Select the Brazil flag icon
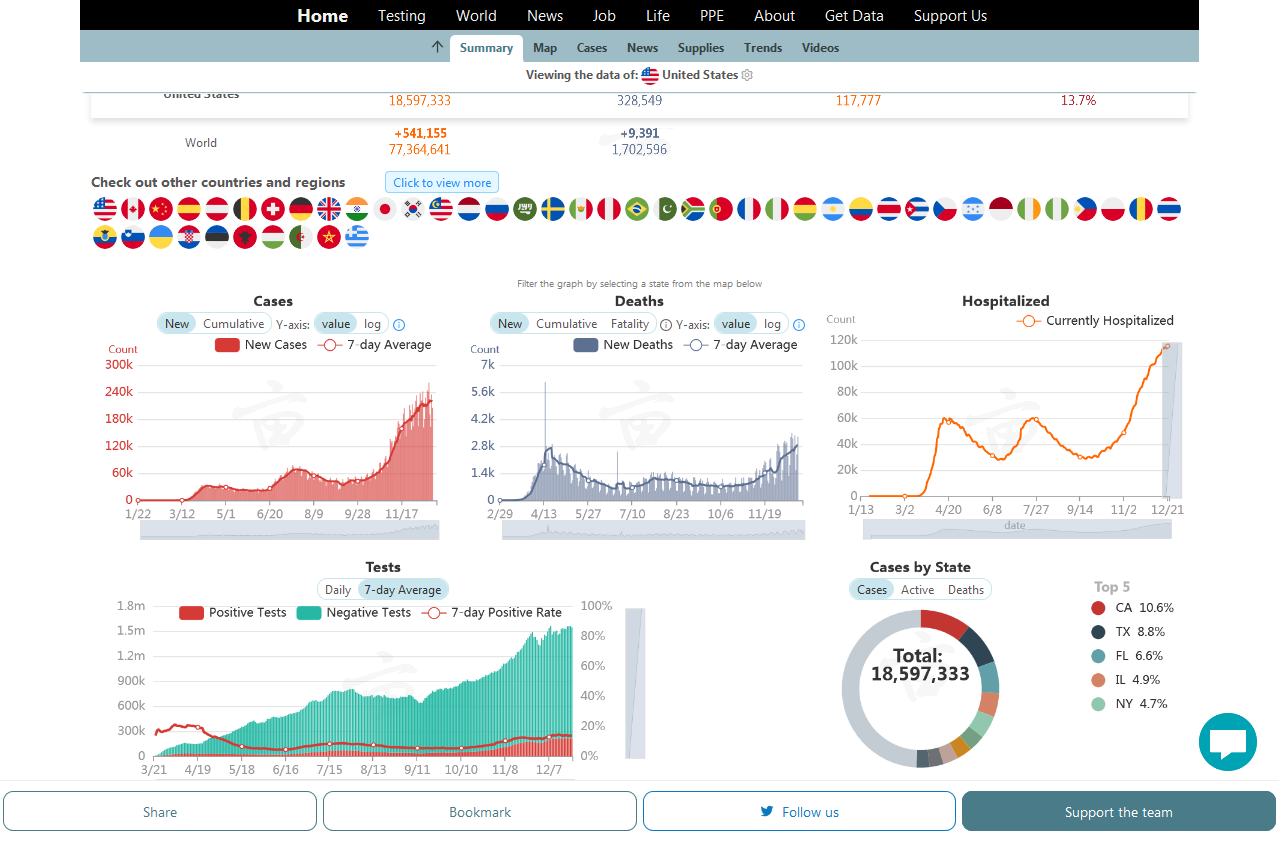The width and height of the screenshot is (1279, 841). tap(637, 209)
